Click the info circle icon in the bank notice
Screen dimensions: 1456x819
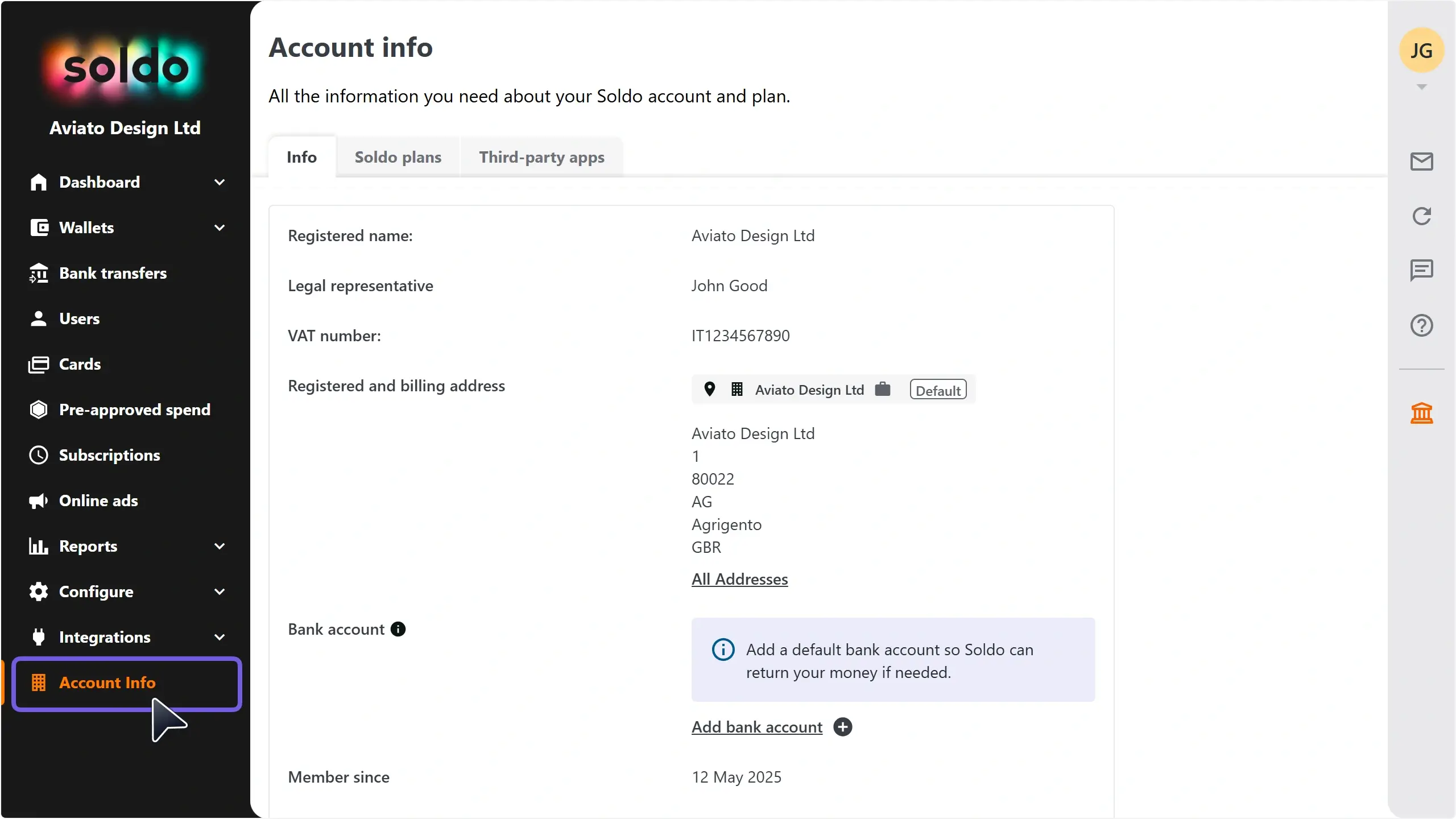click(x=723, y=650)
